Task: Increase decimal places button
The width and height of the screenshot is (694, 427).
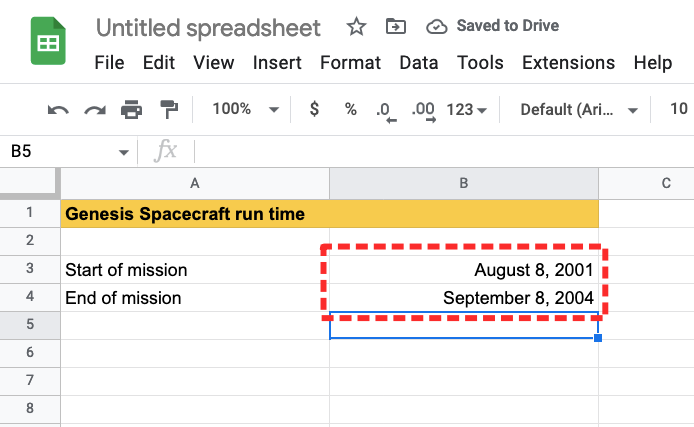Action: 423,110
